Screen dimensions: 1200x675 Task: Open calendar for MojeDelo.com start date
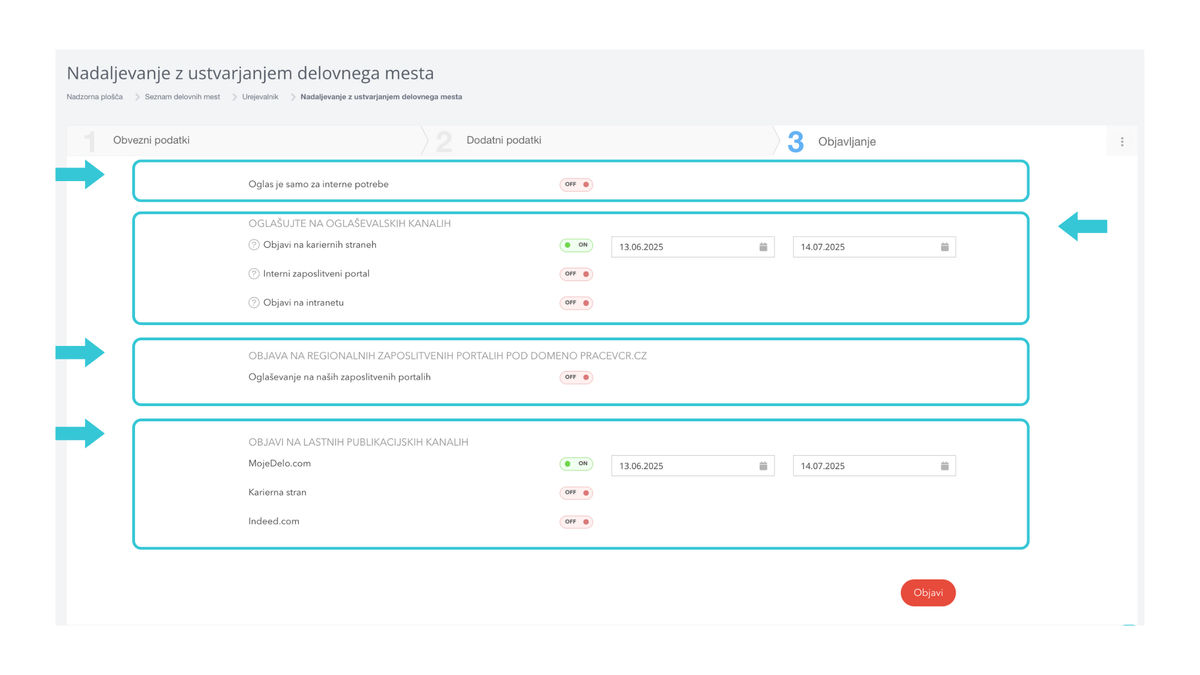tap(763, 466)
